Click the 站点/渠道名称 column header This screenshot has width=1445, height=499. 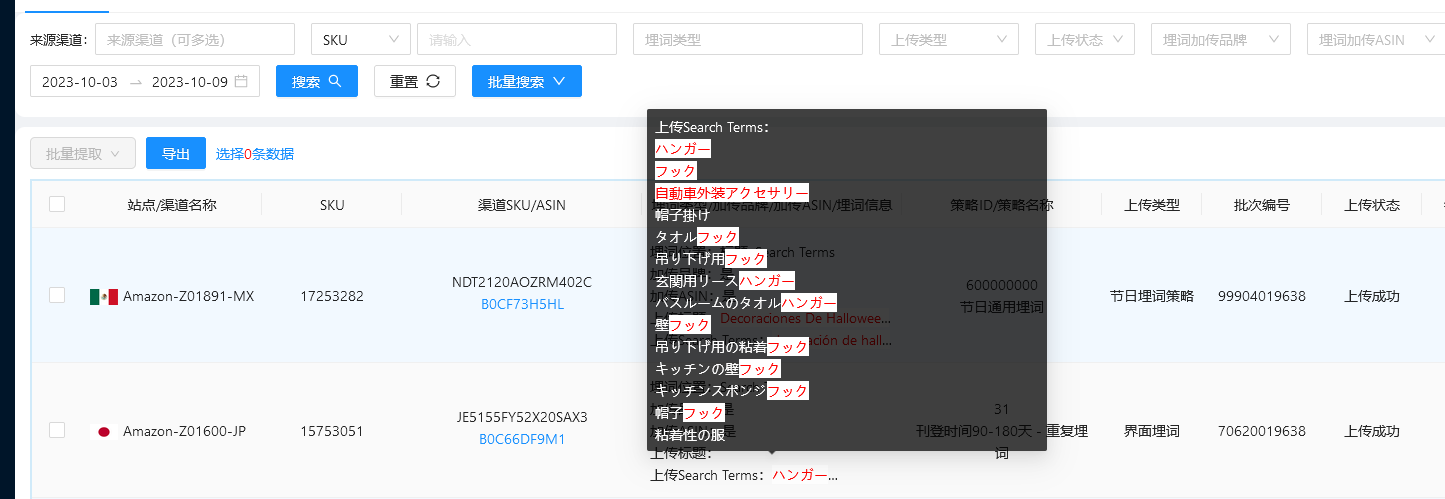tap(172, 205)
